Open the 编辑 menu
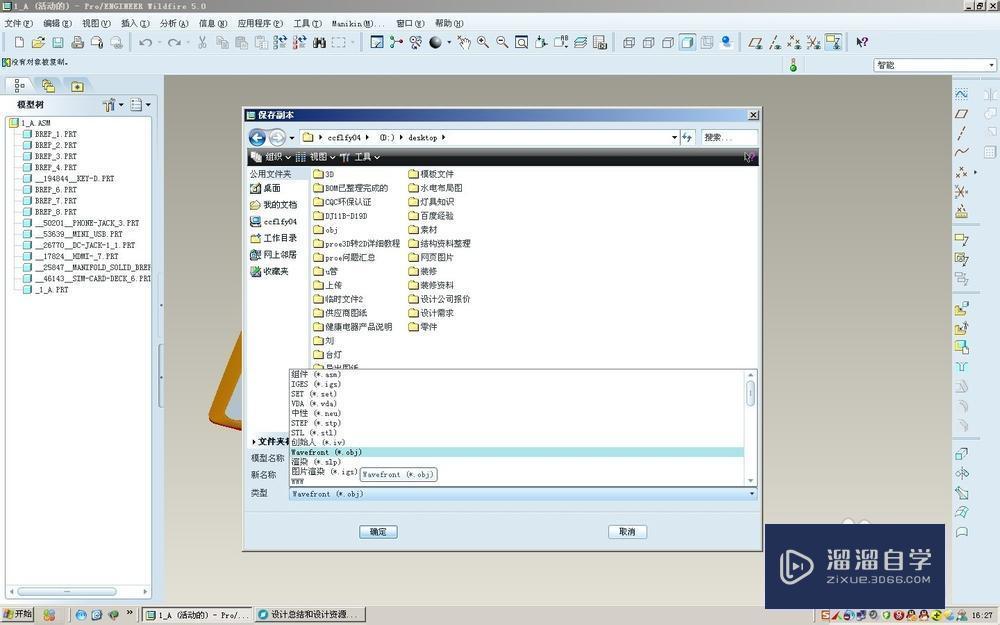1000x625 pixels. [57, 23]
